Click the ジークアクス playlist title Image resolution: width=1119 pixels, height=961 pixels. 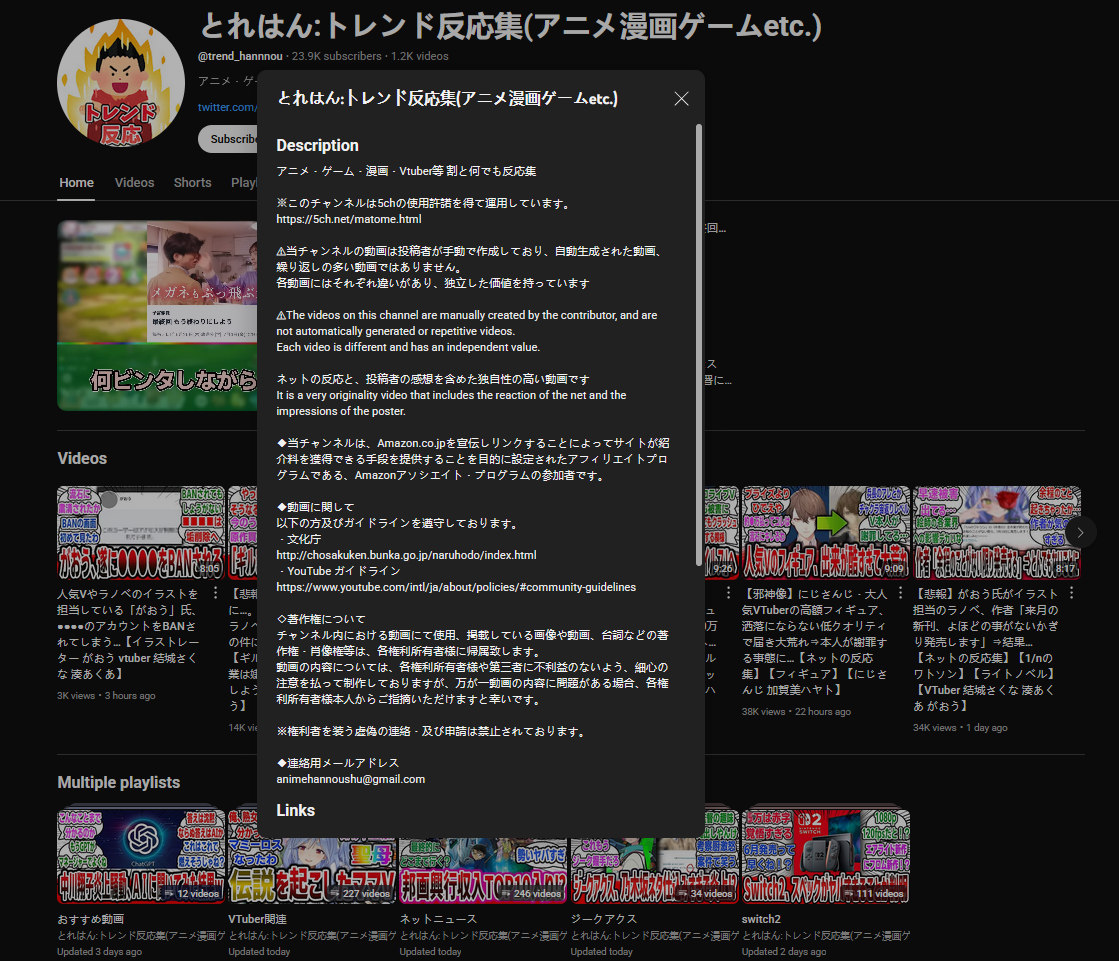tap(604, 919)
